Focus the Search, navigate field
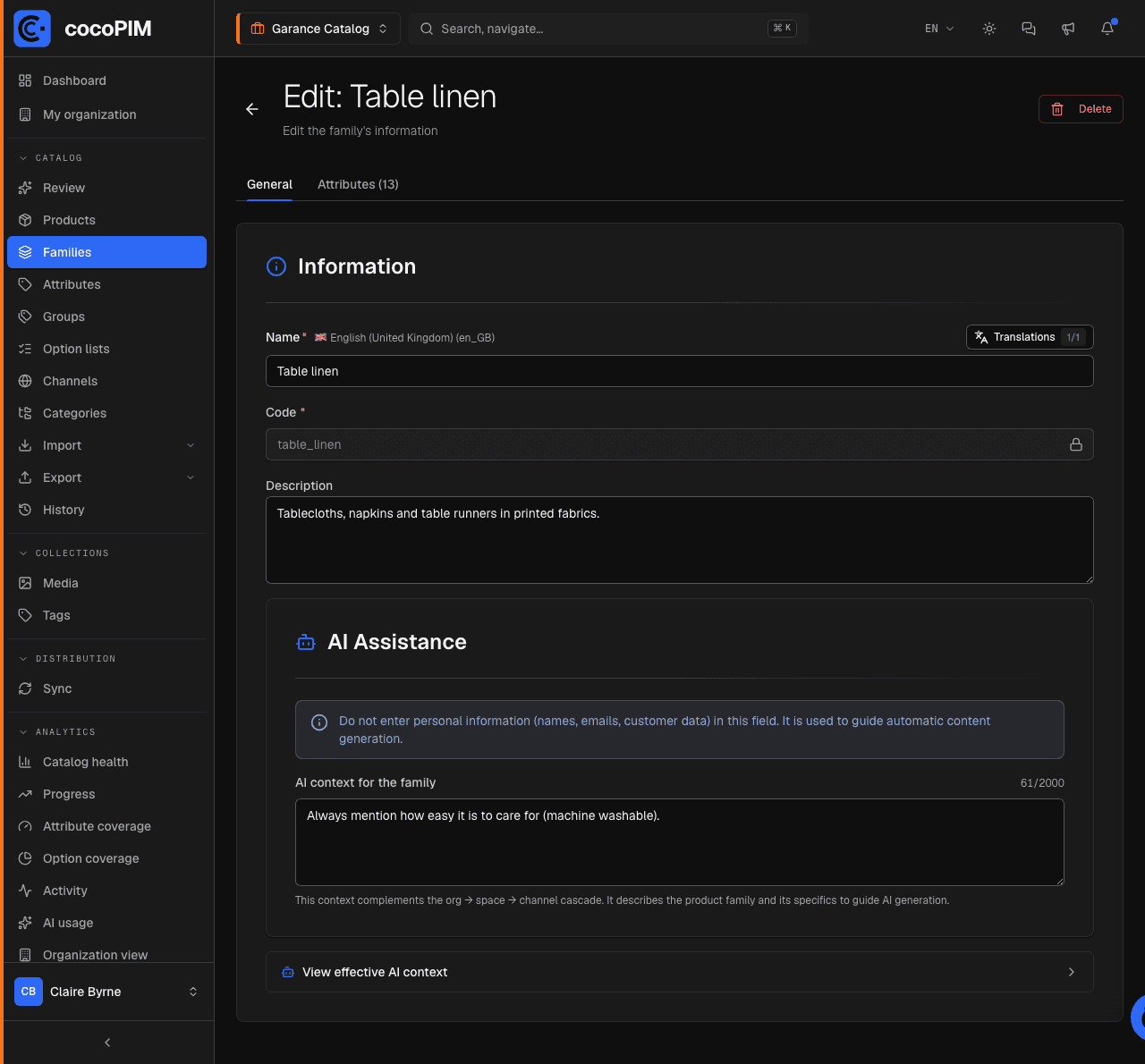Image resolution: width=1145 pixels, height=1064 pixels. coord(608,29)
